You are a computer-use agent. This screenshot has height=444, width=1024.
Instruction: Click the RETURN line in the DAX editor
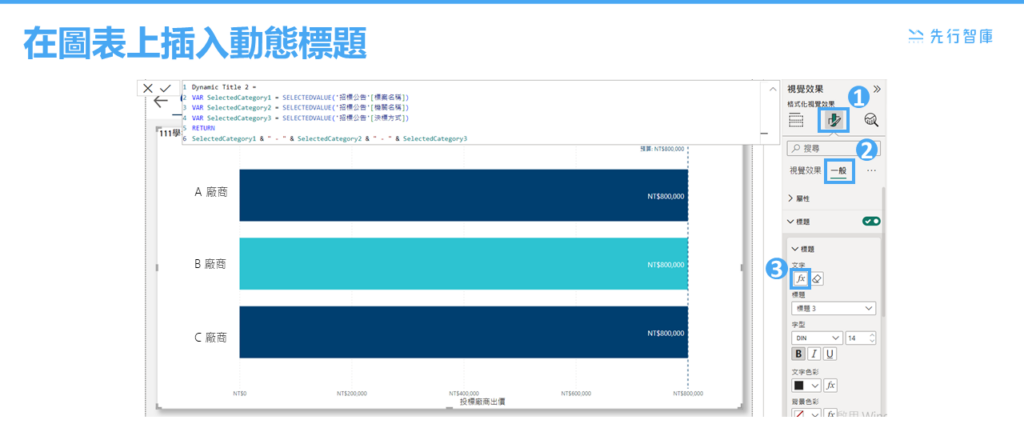tap(203, 128)
